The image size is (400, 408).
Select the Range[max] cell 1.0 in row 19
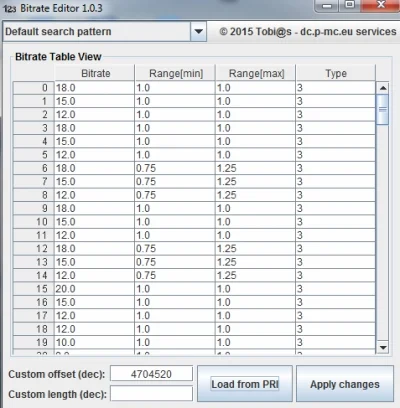coord(256,342)
